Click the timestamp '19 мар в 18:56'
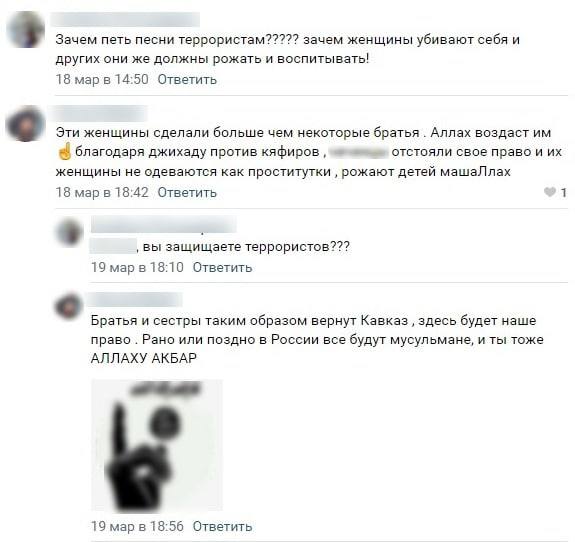This screenshot has height=542, width=575. [137, 527]
